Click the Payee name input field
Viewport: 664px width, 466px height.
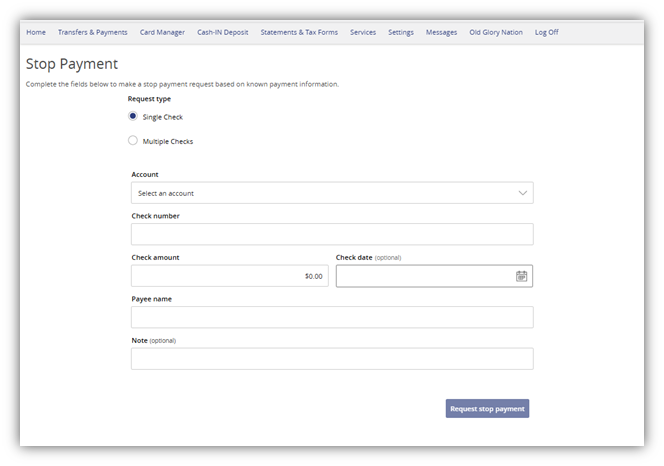point(332,317)
